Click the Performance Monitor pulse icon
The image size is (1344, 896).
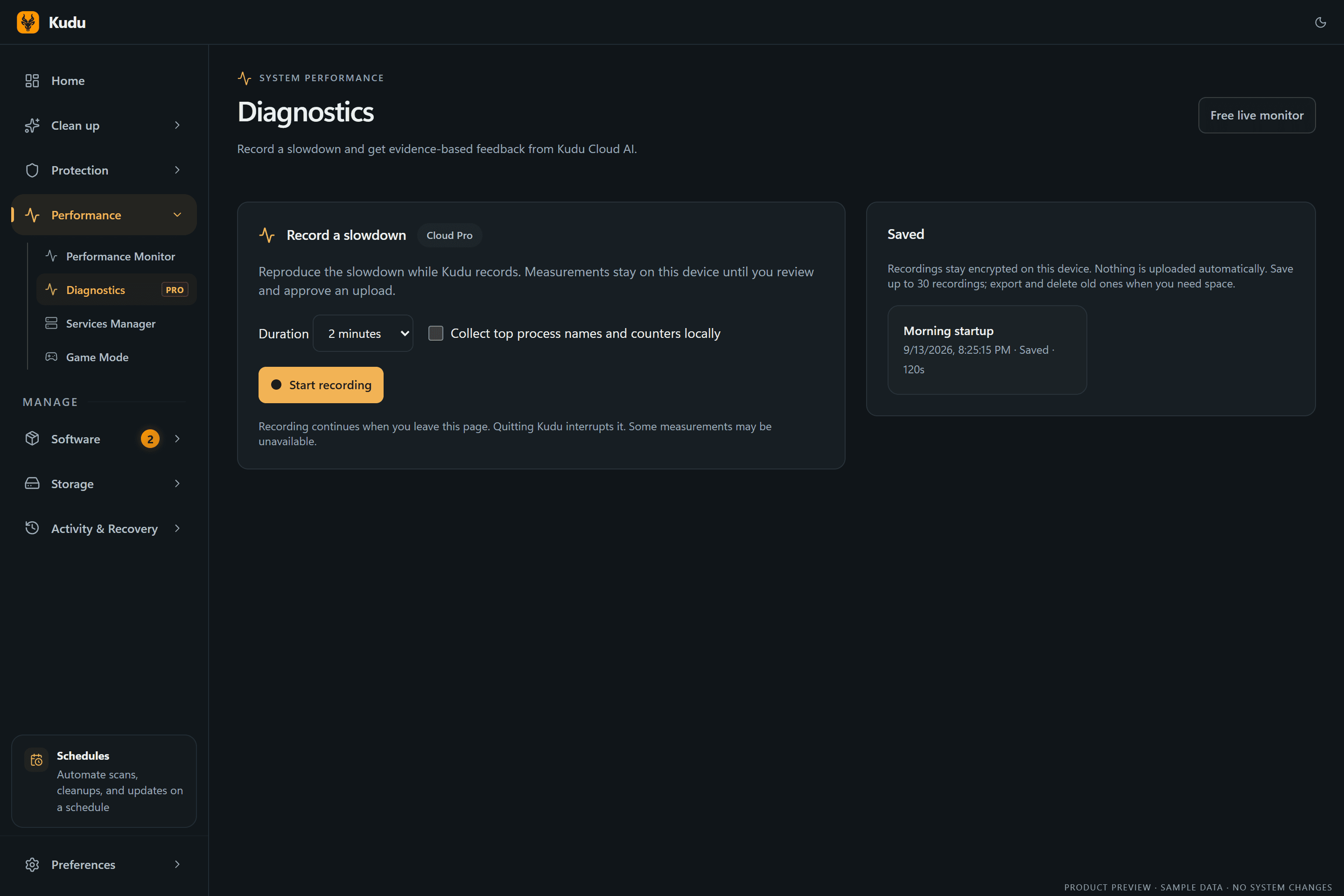tap(51, 256)
